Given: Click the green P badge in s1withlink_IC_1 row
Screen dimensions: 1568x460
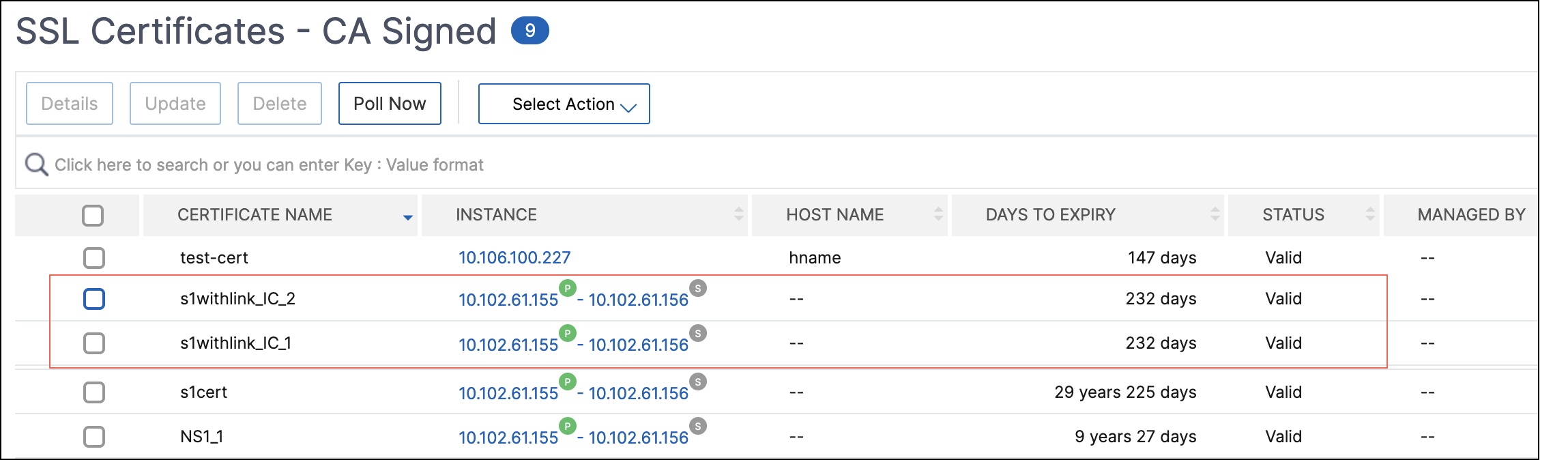Looking at the screenshot, I should point(568,333).
